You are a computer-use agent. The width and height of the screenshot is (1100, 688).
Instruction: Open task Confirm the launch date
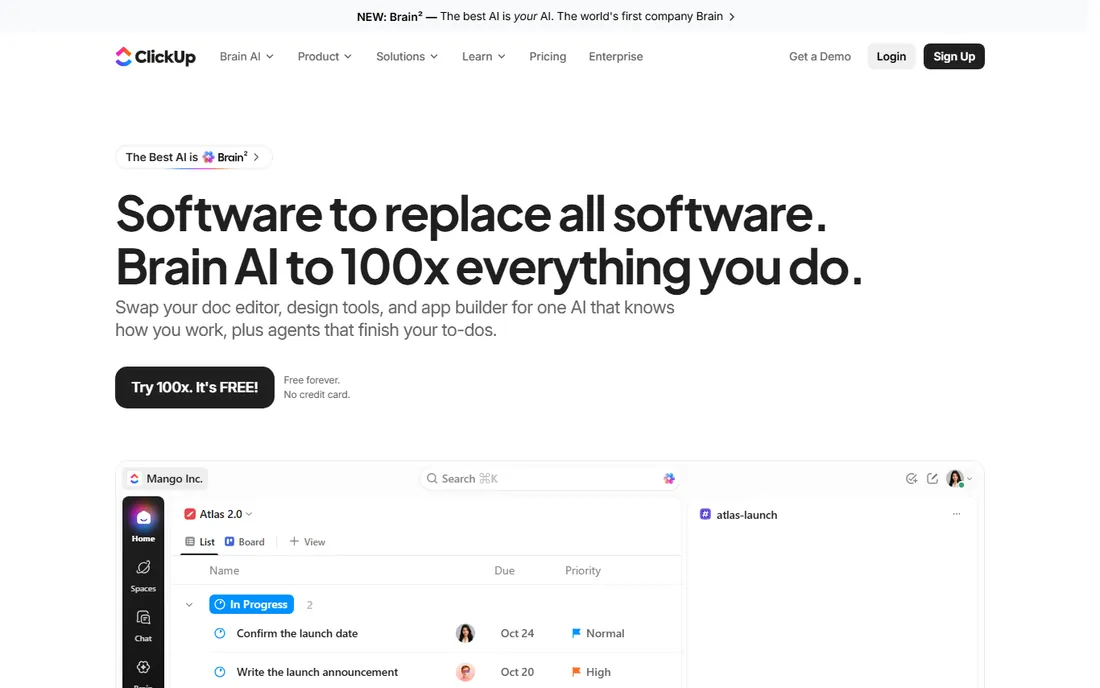297,633
